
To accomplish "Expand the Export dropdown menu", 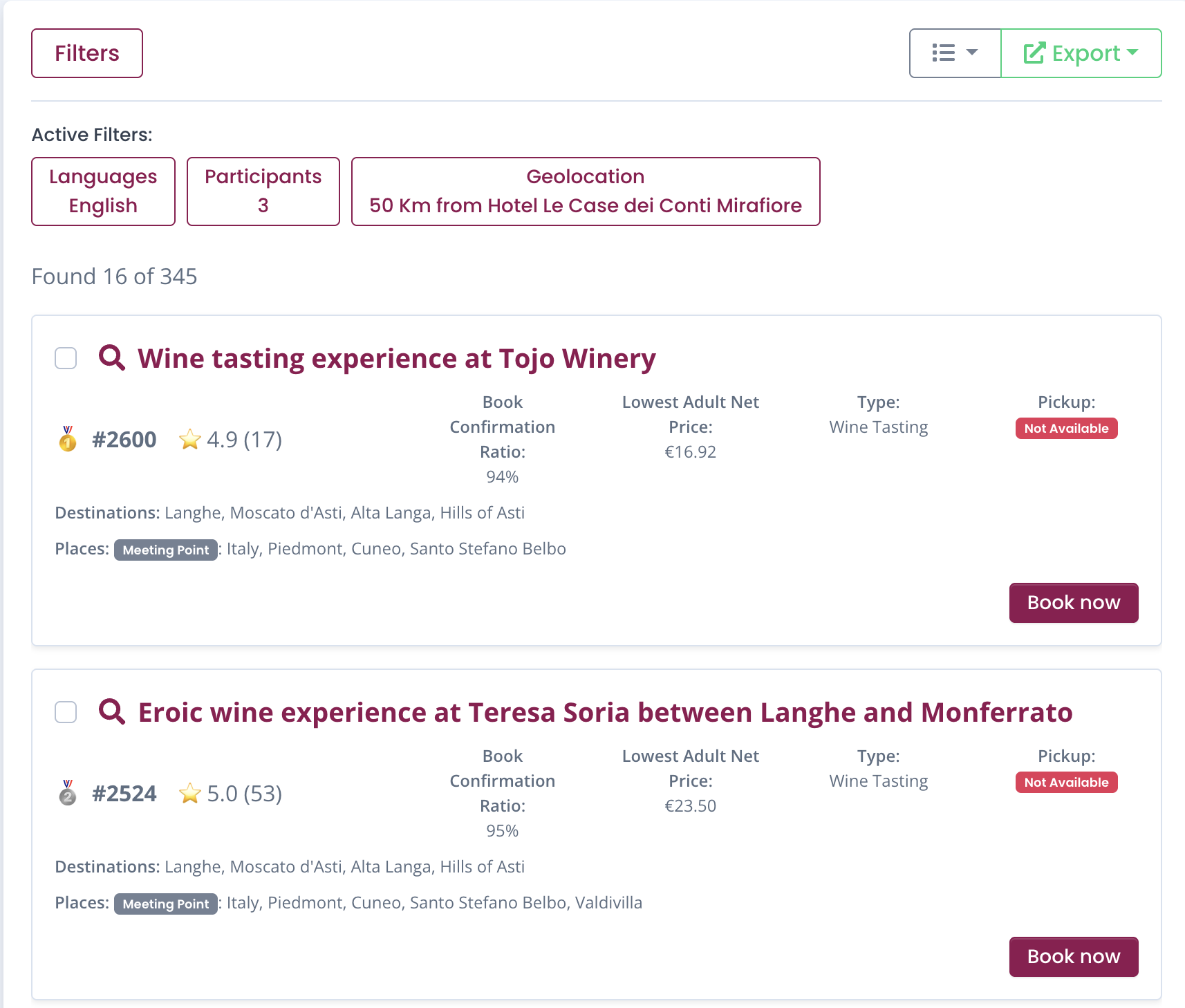I will point(1132,53).
